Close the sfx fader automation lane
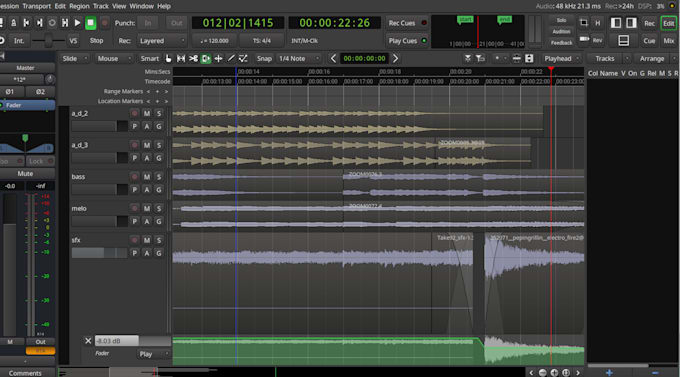The height and width of the screenshot is (377, 680). (88, 341)
